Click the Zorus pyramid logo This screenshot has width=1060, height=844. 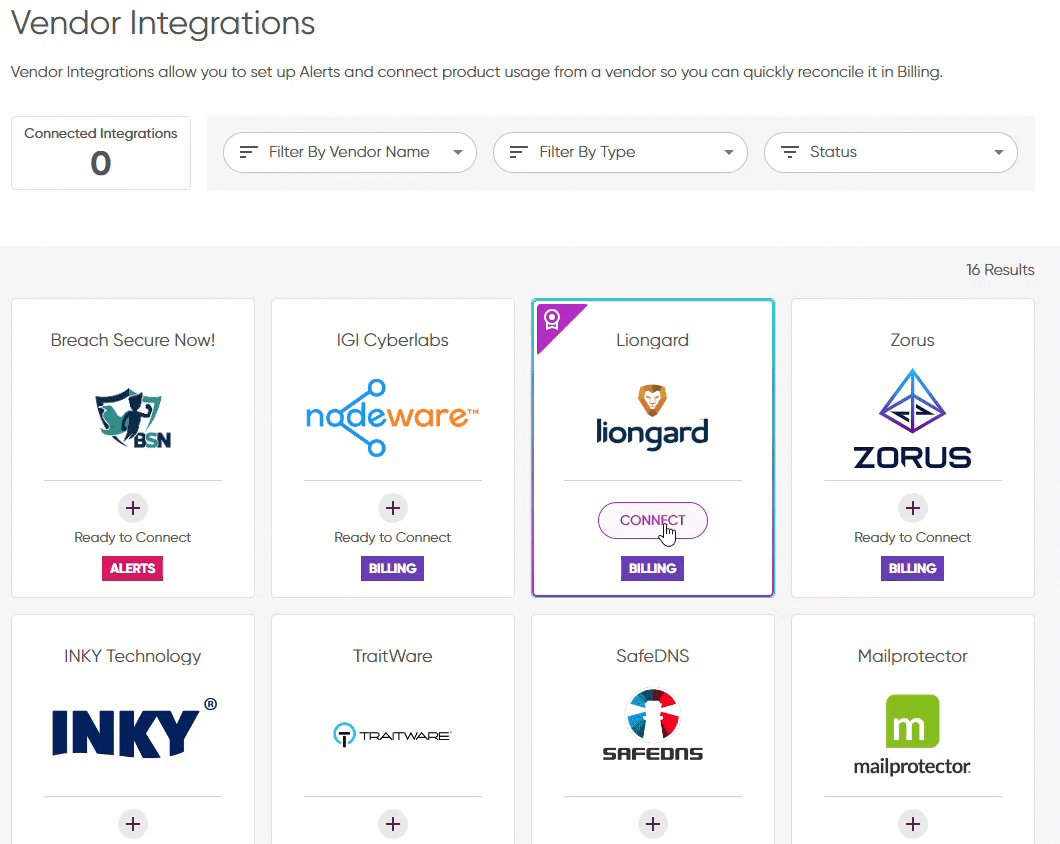click(x=913, y=419)
